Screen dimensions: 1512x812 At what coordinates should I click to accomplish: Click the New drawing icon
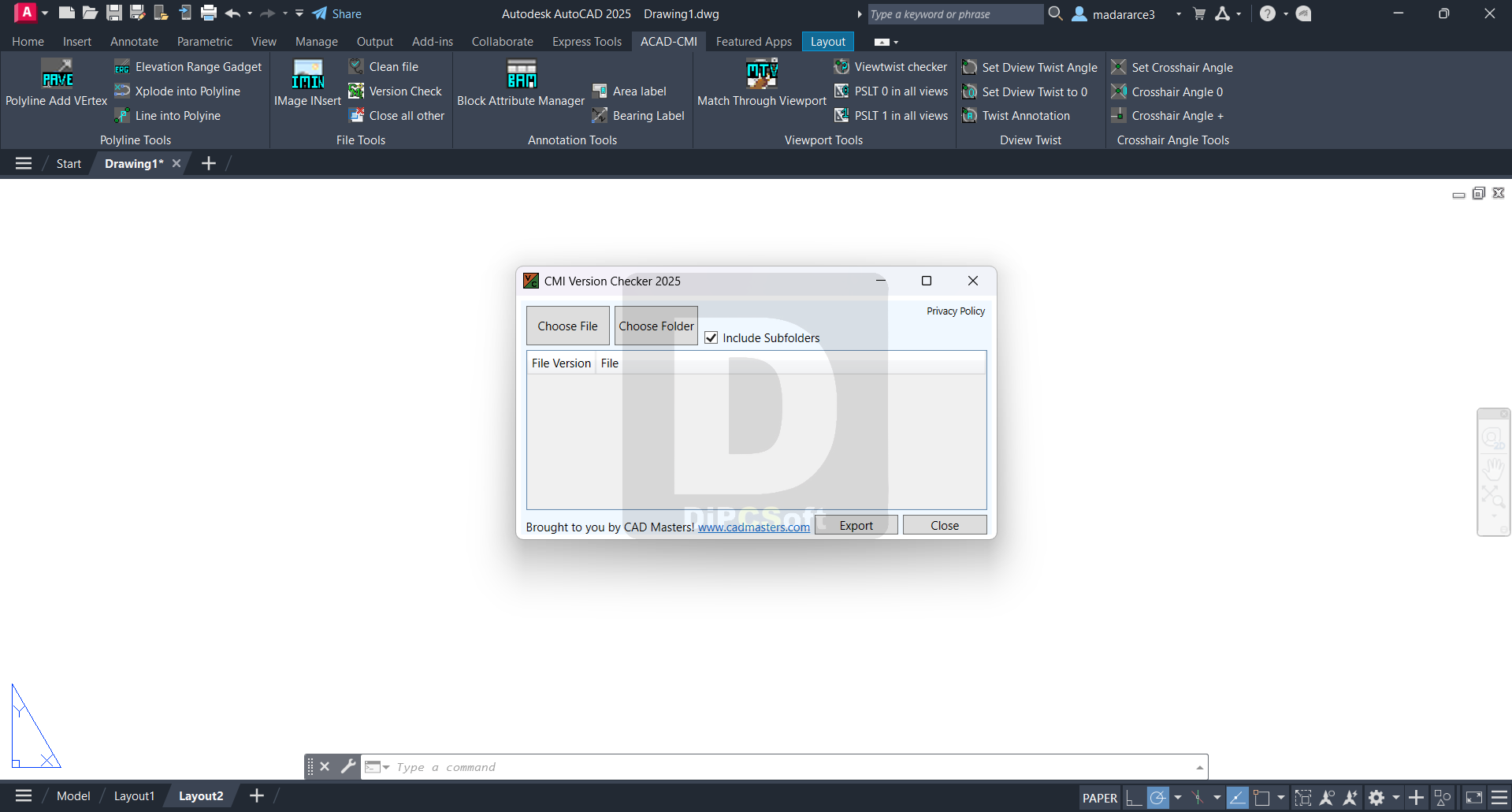(x=67, y=13)
